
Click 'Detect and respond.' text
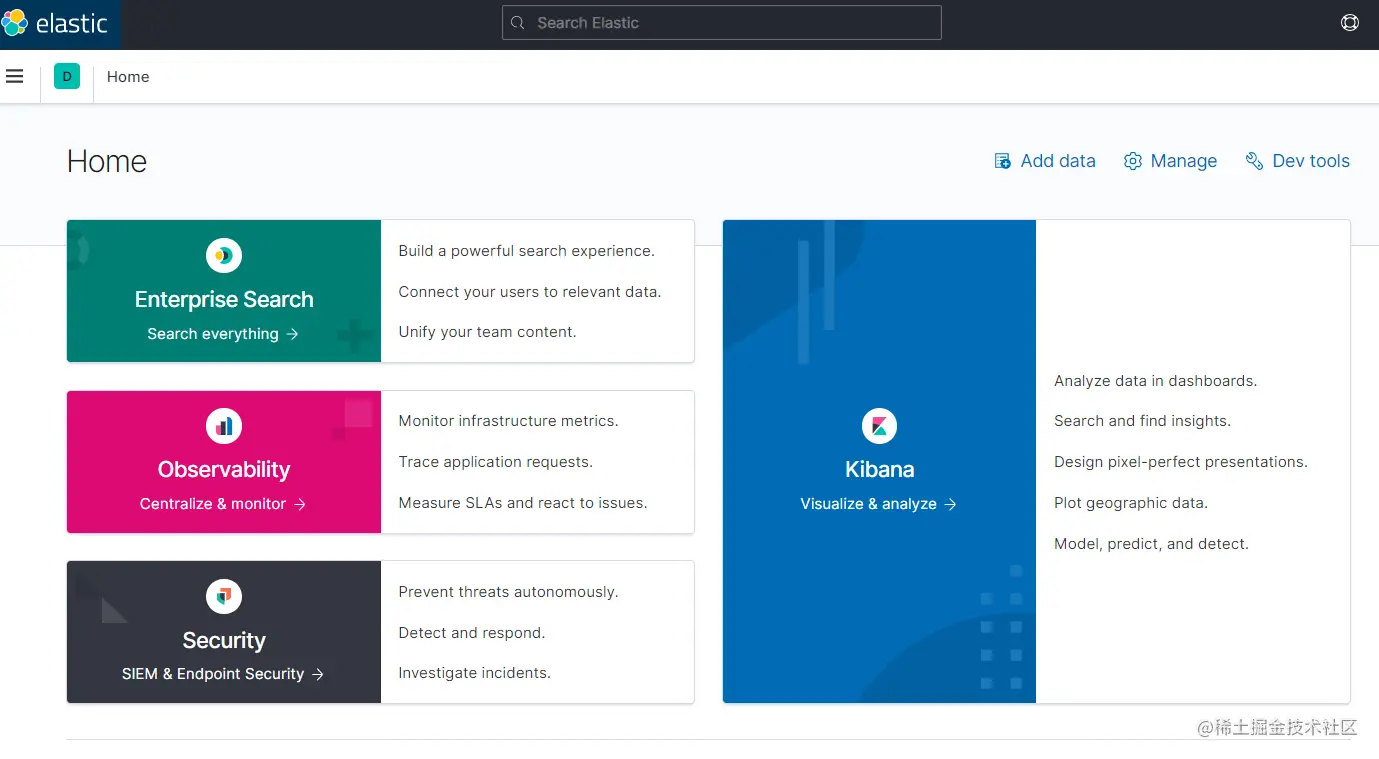coord(472,633)
